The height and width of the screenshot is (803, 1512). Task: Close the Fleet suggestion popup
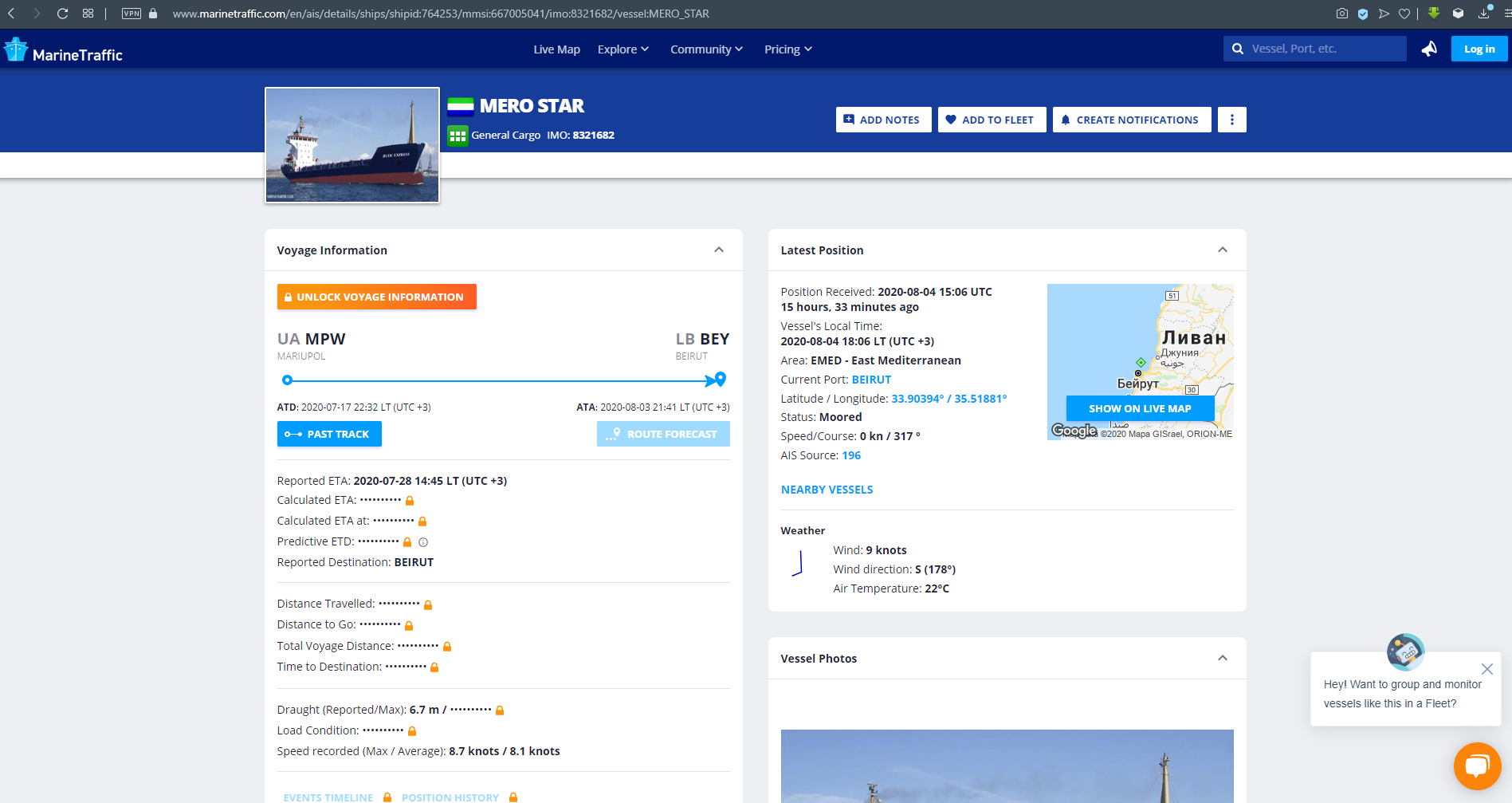pos(1486,669)
